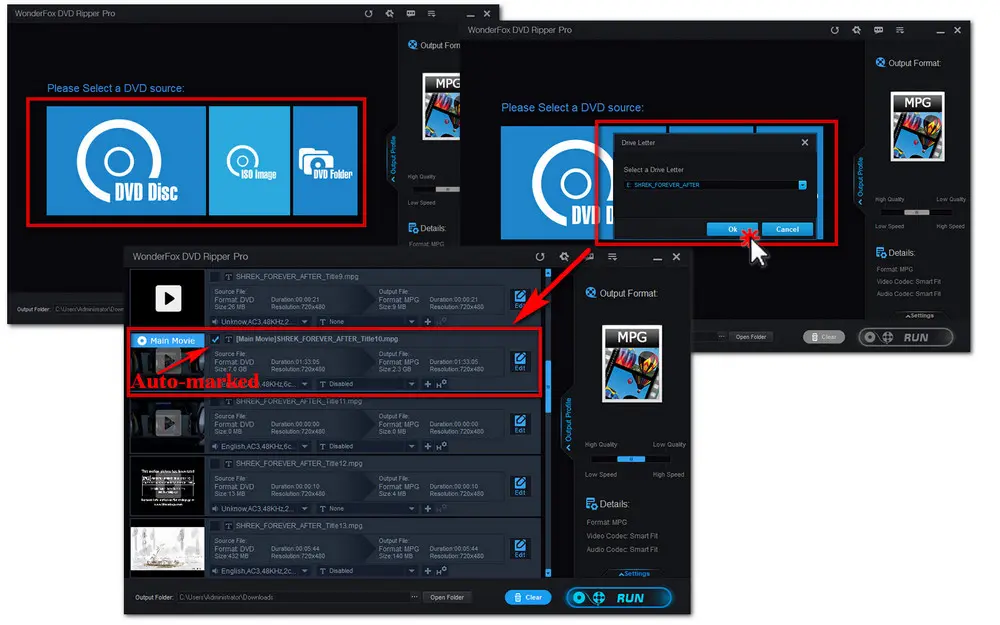The image size is (1000, 625).
Task: Click the Title12 preview thumbnail
Action: click(168, 487)
